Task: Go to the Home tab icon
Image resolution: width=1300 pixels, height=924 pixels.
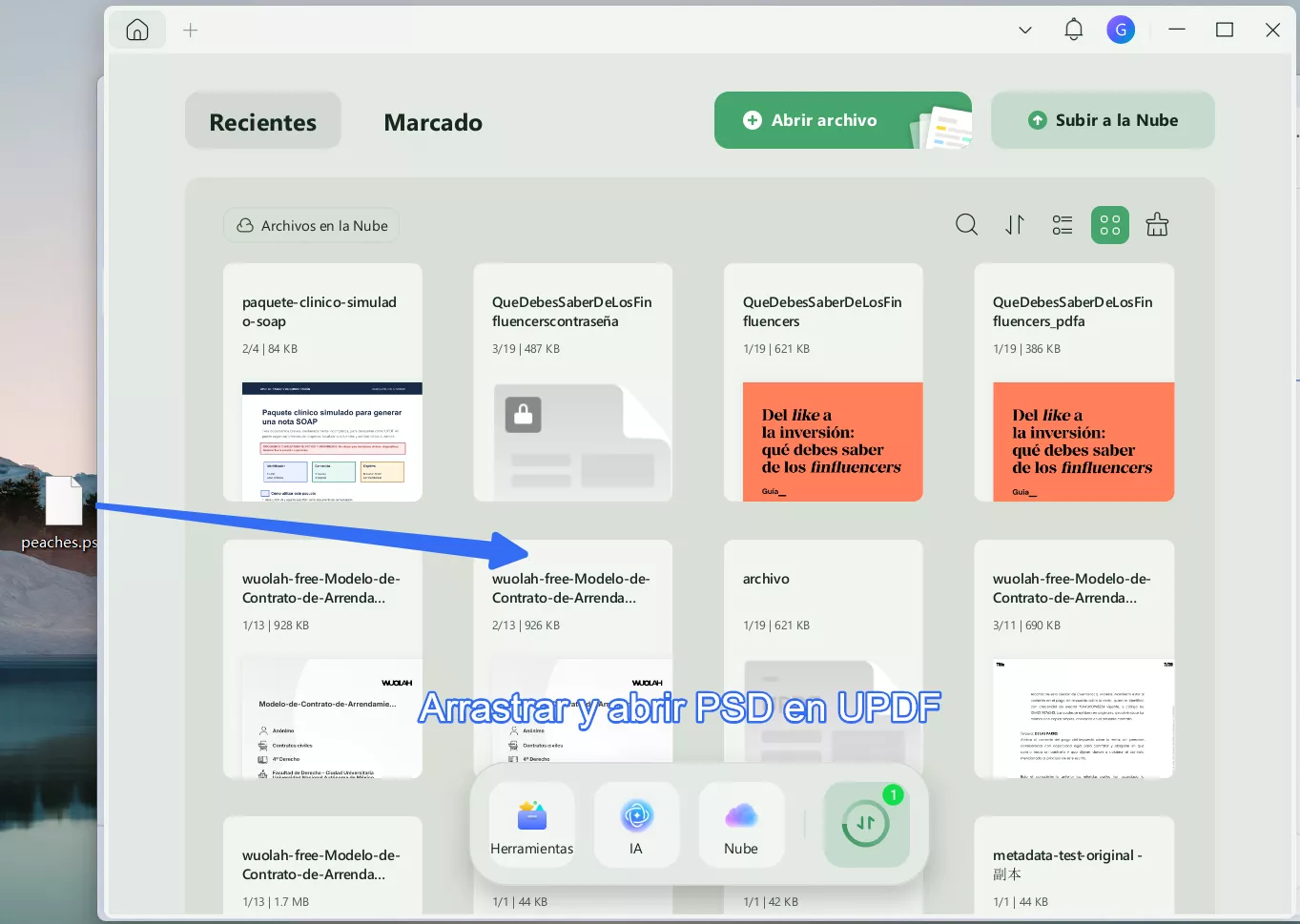Action: (x=137, y=31)
